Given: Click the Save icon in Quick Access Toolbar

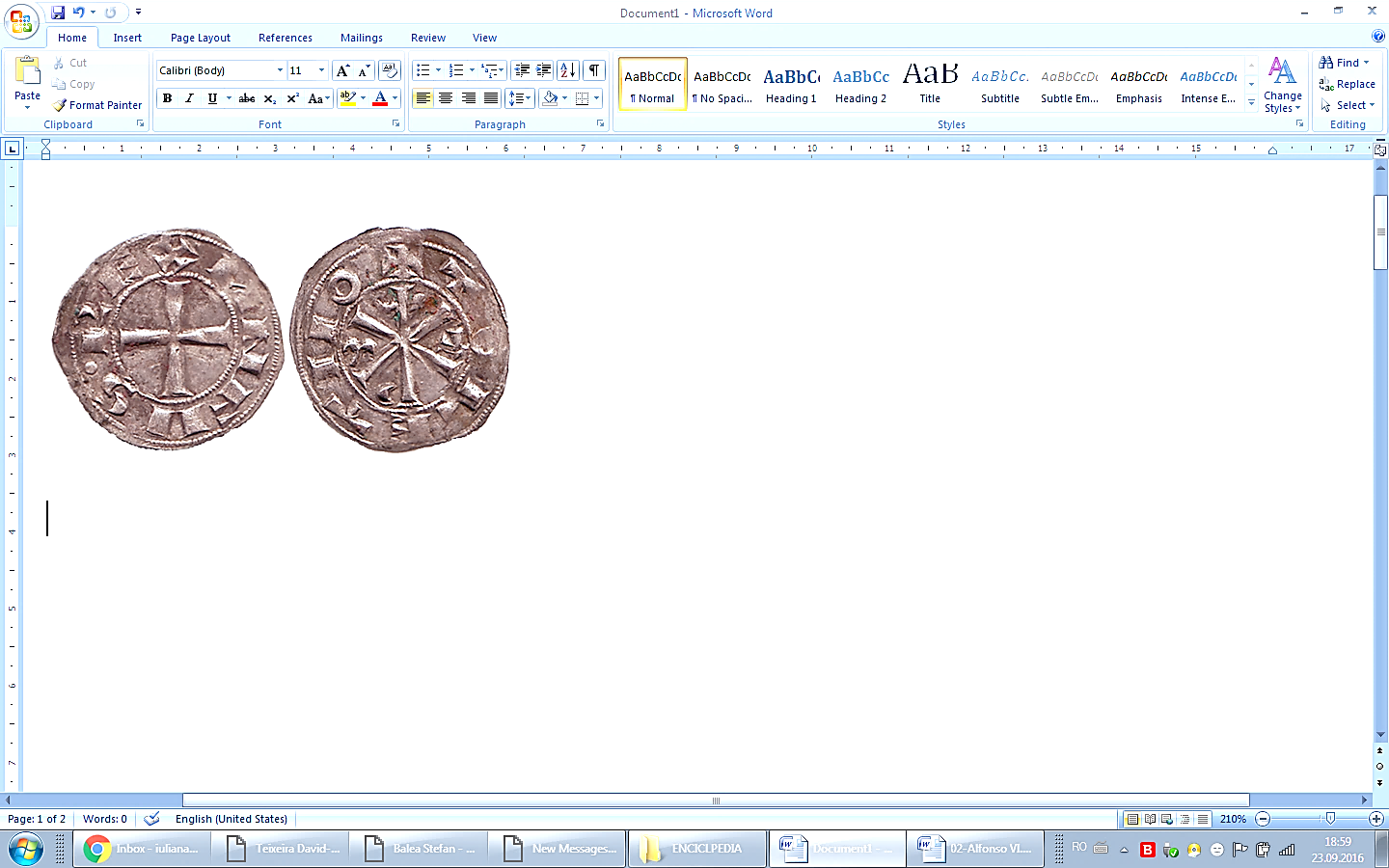Looking at the screenshot, I should 58,13.
